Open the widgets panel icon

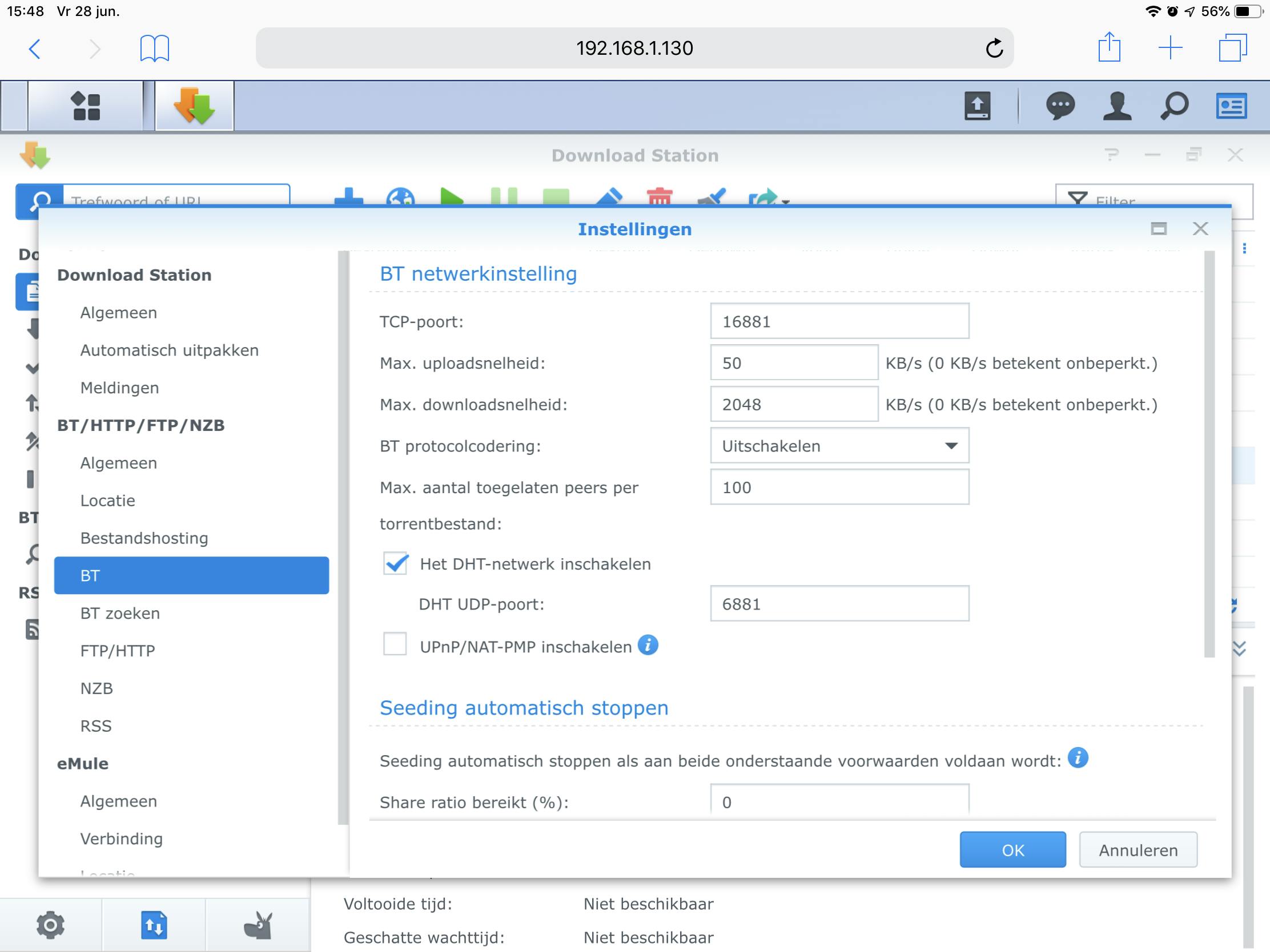[x=1231, y=106]
